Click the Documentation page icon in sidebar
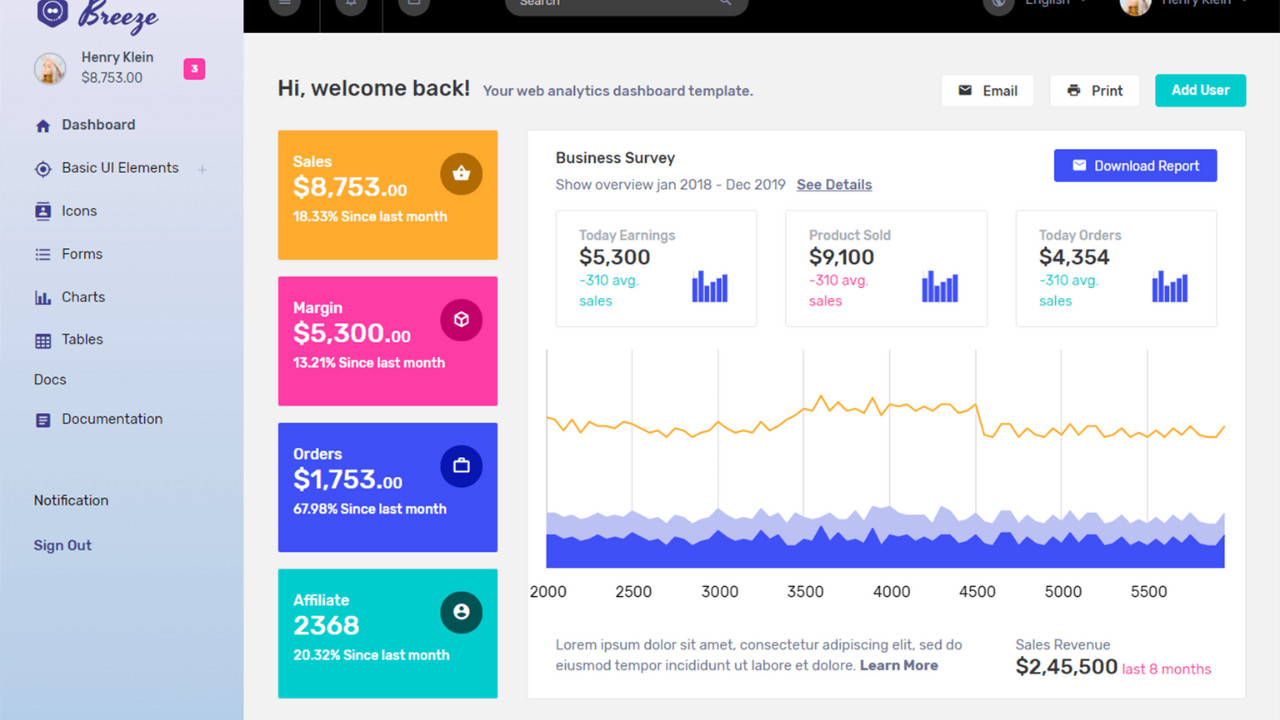This screenshot has width=1280, height=720. pyautogui.click(x=43, y=420)
